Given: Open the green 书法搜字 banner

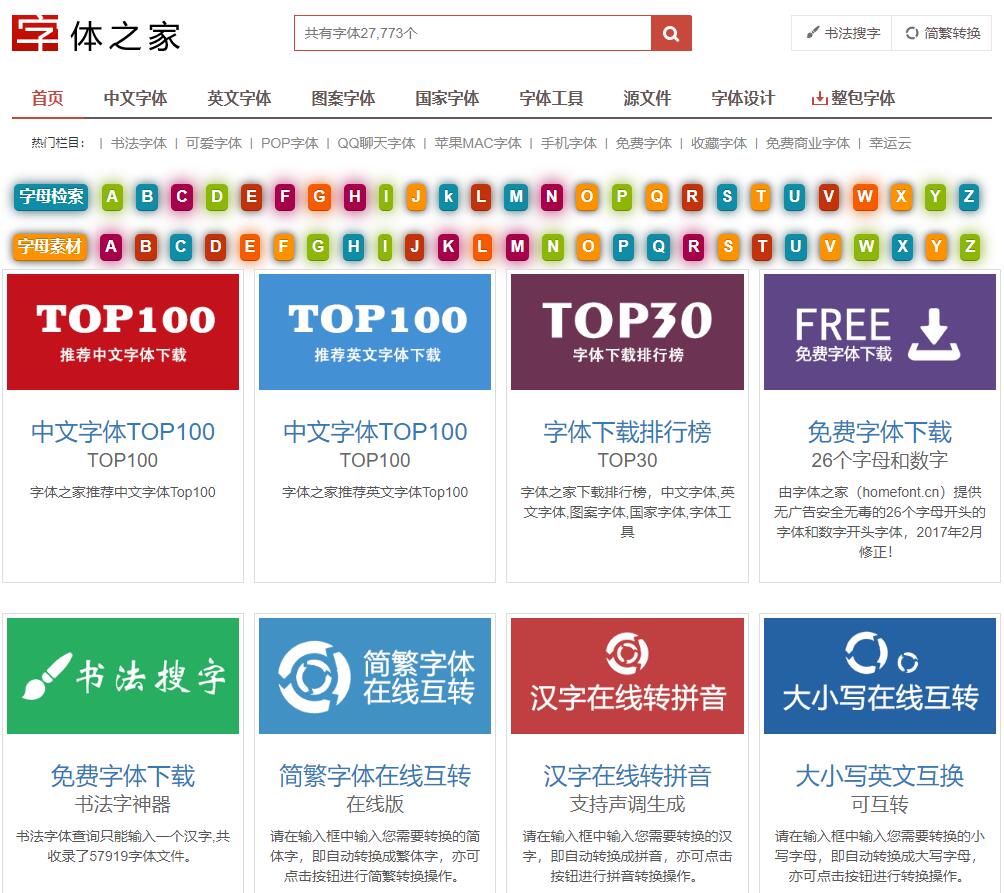Looking at the screenshot, I should [x=123, y=675].
